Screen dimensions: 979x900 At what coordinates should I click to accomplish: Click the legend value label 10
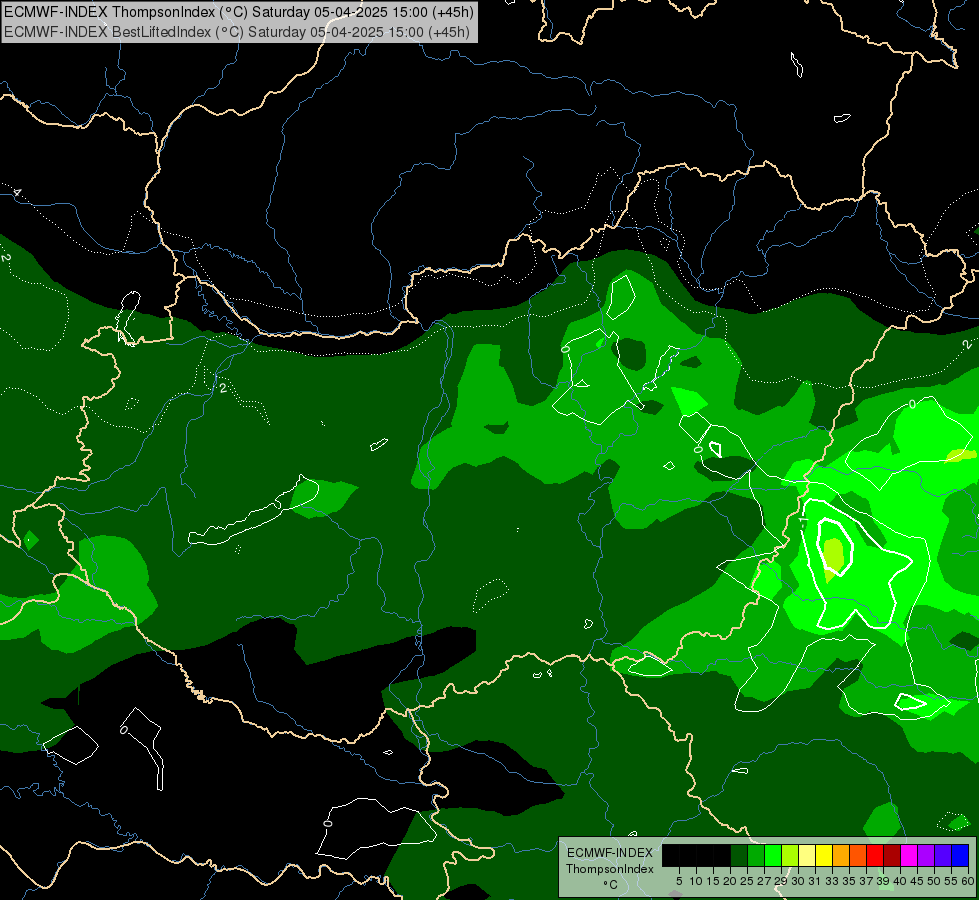click(x=696, y=881)
